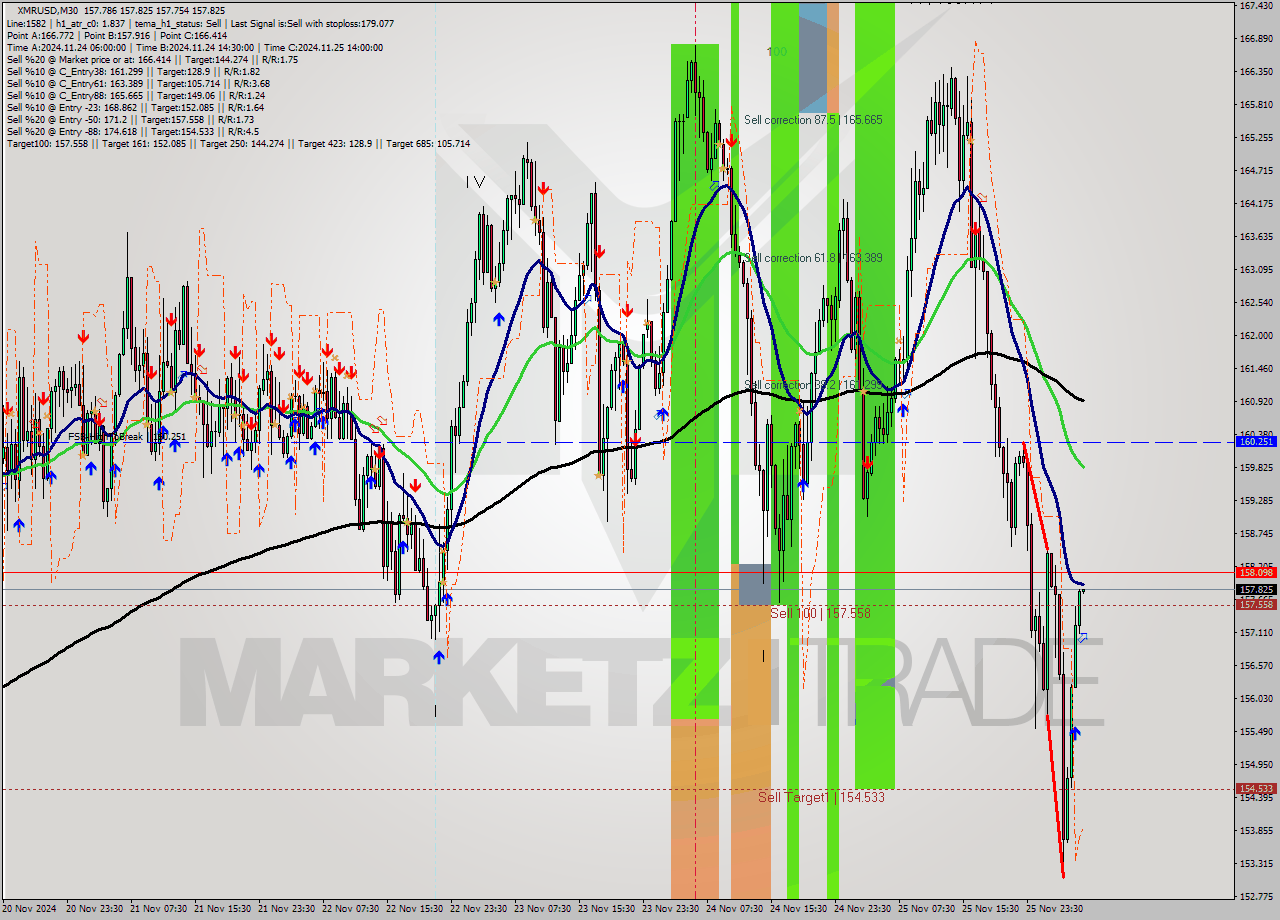Click 'Sell correction 87.5 | 165.665' chart label
Screen dimensions: 1280x920
click(x=813, y=120)
